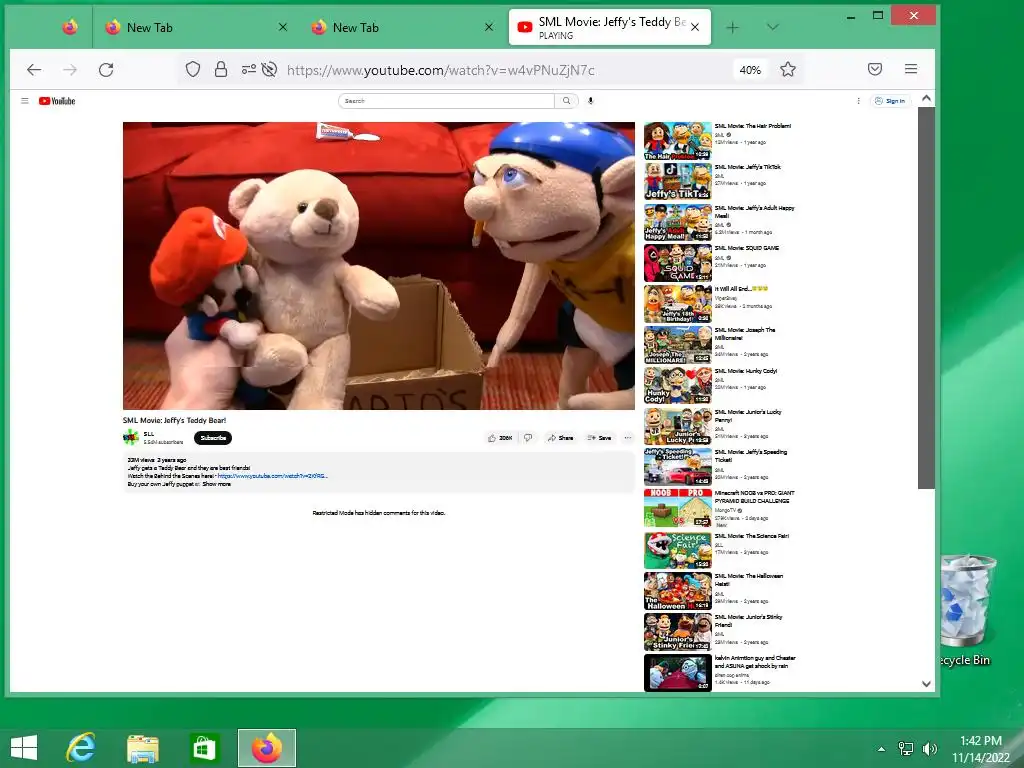Close the first New Tab
Image resolution: width=1024 pixels, height=768 pixels.
pyautogui.click(x=283, y=27)
